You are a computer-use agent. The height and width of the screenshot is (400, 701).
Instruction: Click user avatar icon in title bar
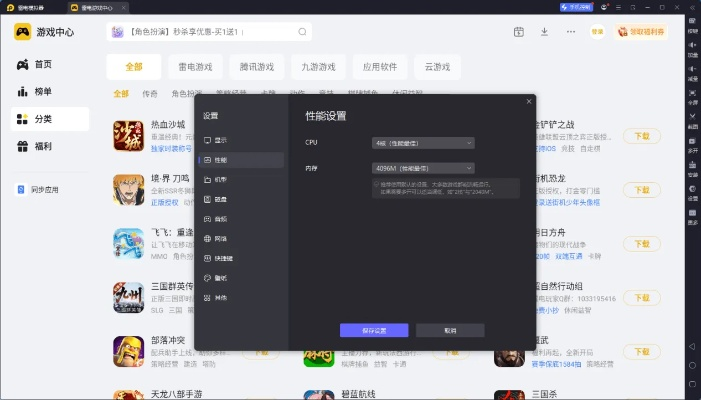604,7
